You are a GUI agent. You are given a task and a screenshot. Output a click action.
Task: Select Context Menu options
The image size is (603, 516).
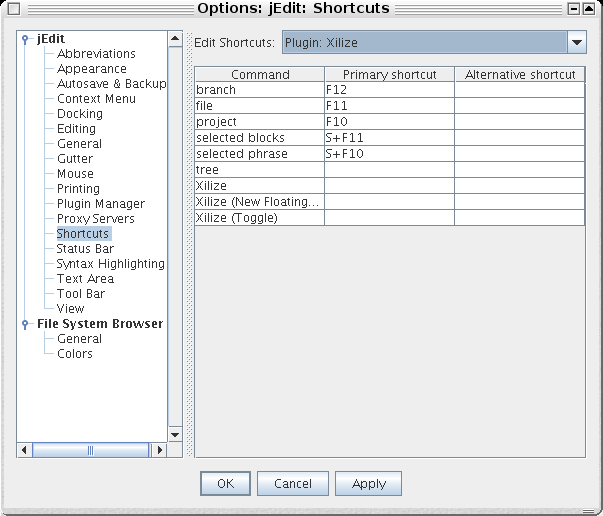pos(96,98)
